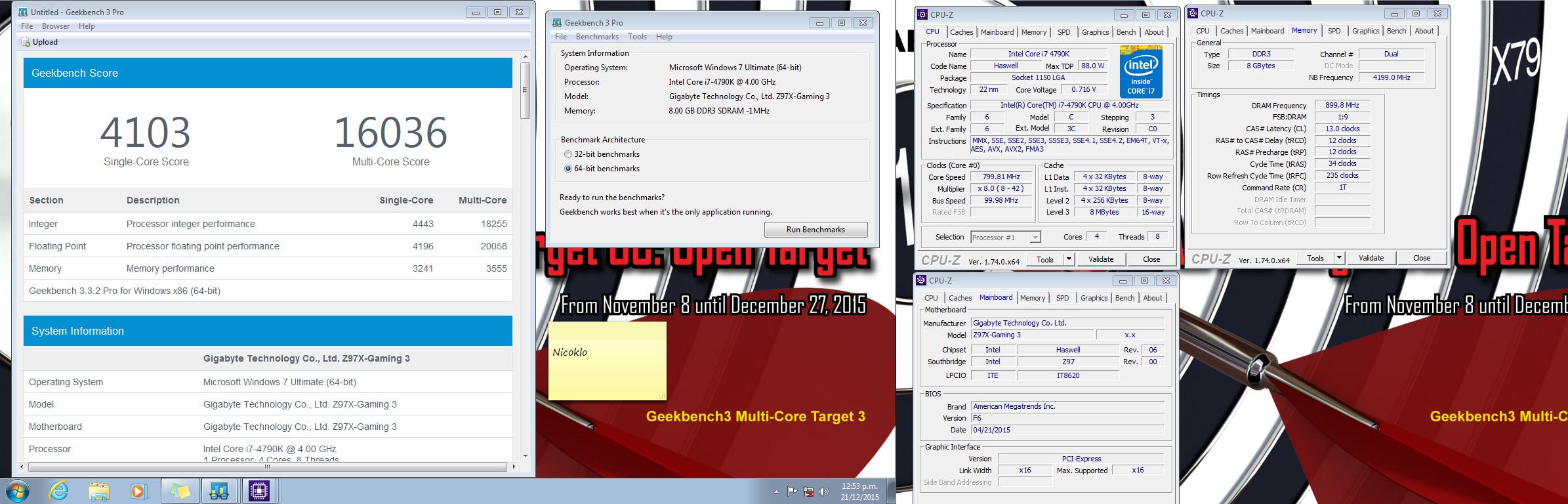Click the NB Frequency value 4199.0 MHz

pos(1392,77)
